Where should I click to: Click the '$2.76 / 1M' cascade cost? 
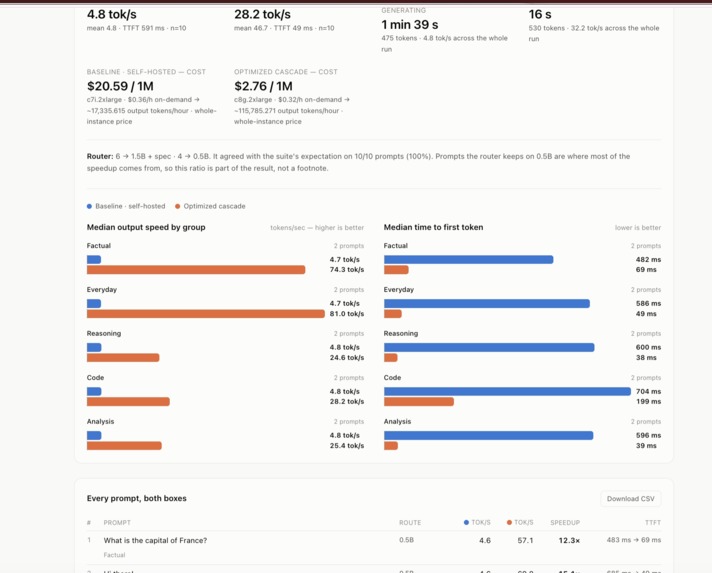pyautogui.click(x=263, y=86)
